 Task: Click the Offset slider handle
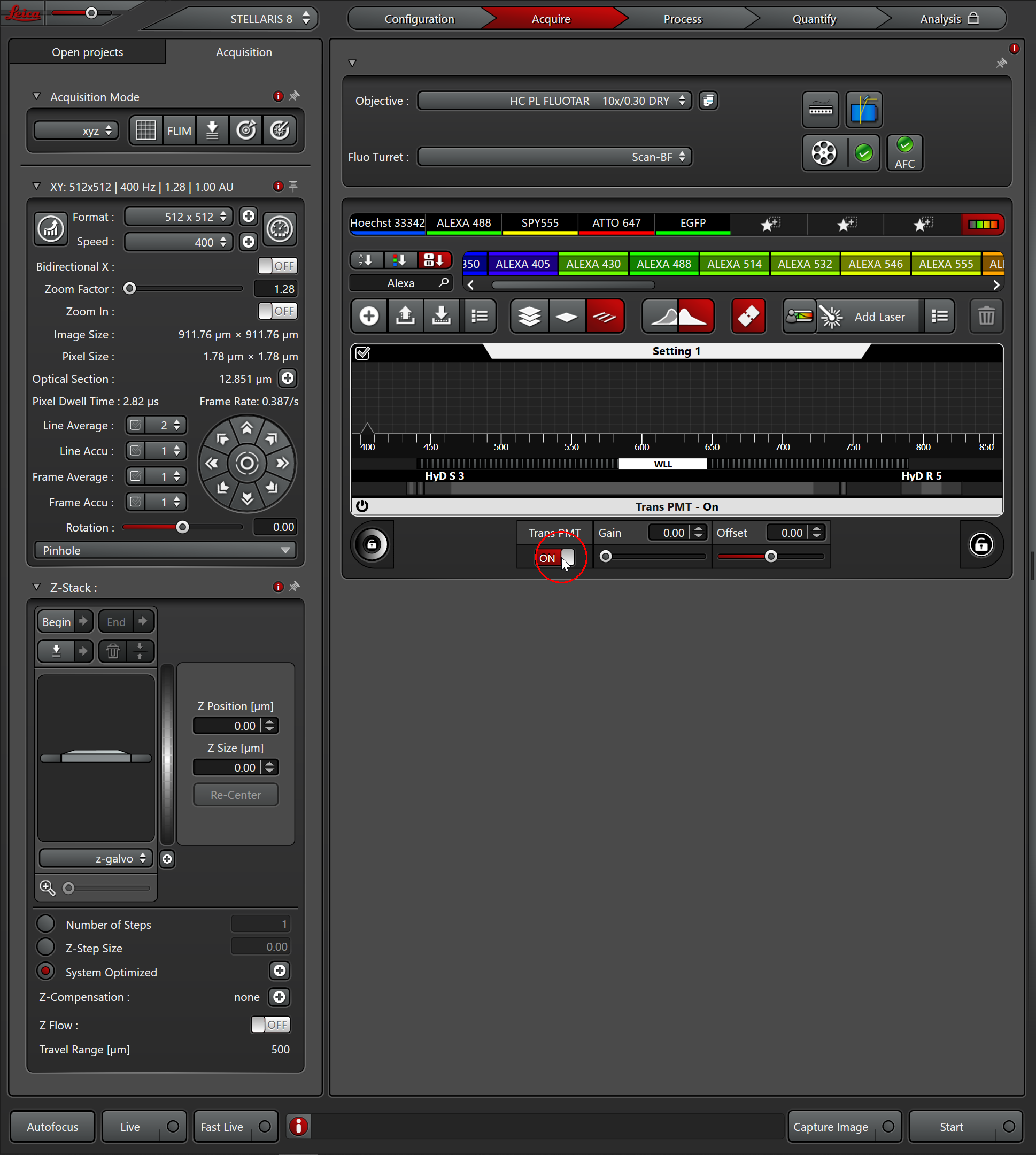(x=771, y=556)
